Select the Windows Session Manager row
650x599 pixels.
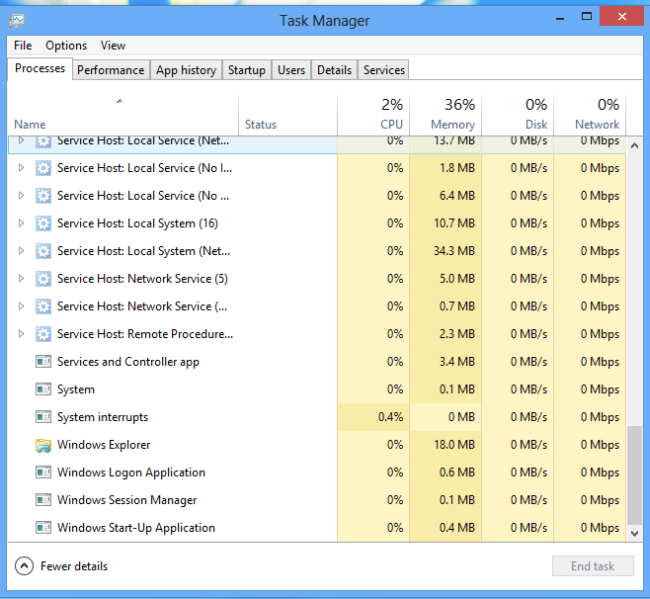click(x=317, y=500)
